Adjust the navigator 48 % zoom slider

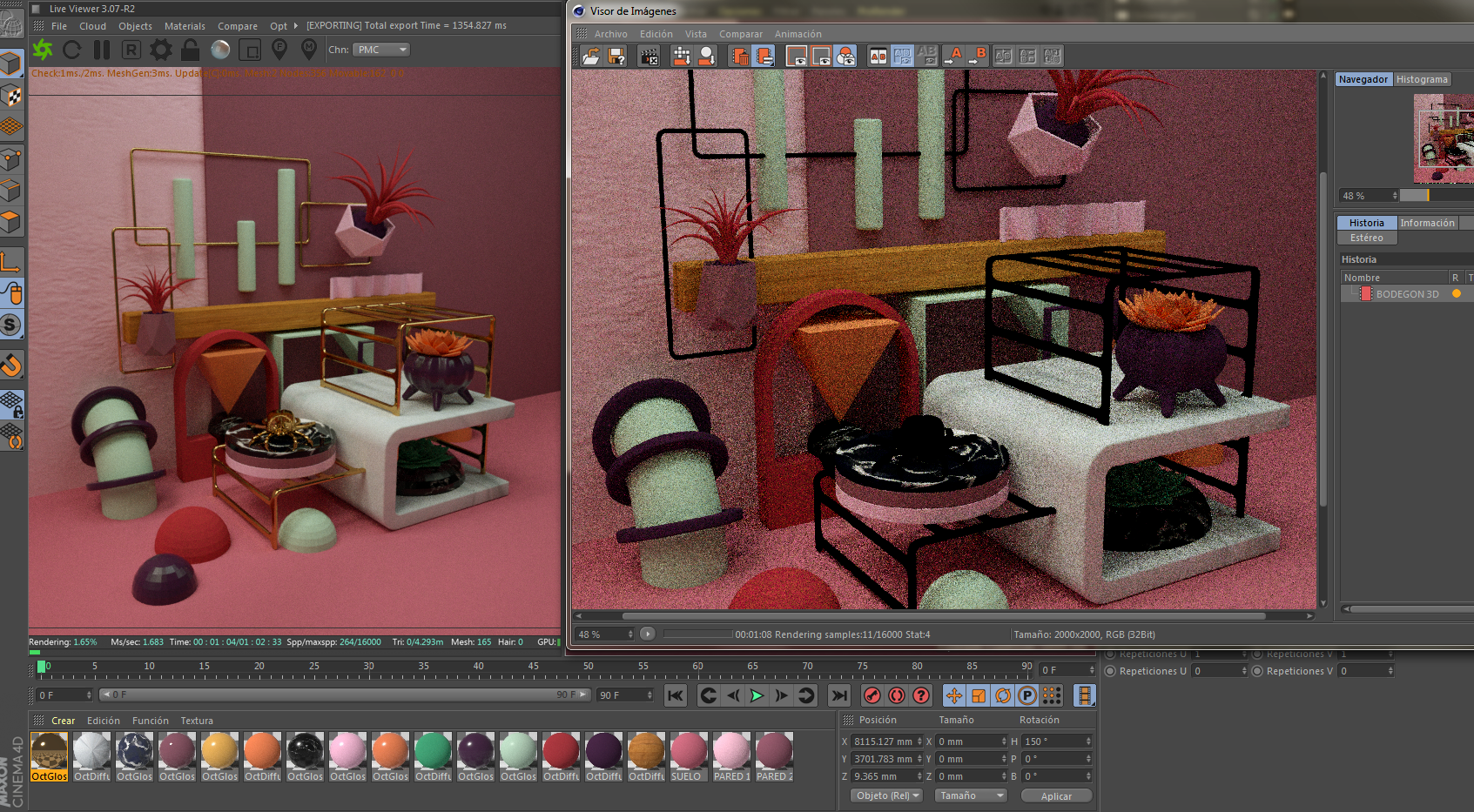[x=1435, y=196]
